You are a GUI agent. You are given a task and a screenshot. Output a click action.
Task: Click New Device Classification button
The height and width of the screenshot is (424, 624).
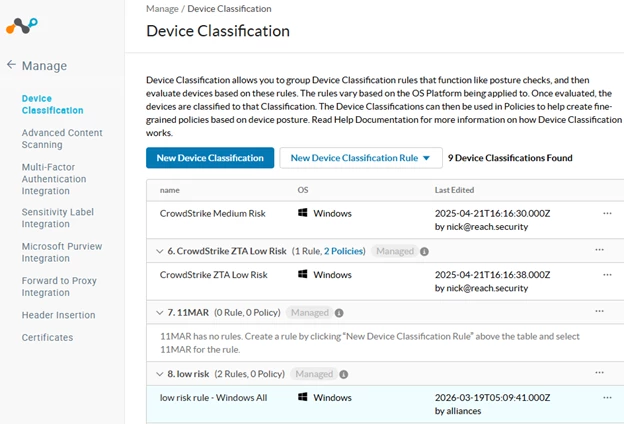point(210,158)
